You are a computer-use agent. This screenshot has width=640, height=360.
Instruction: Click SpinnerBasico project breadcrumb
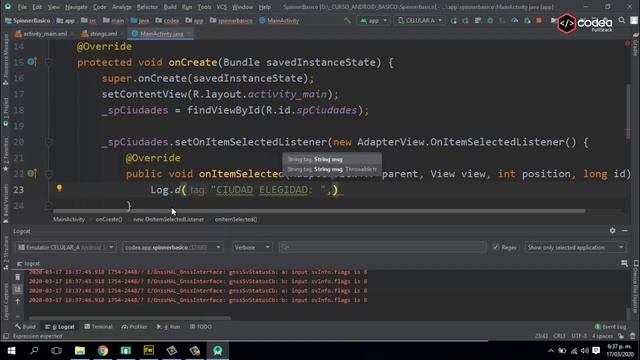click(28, 20)
